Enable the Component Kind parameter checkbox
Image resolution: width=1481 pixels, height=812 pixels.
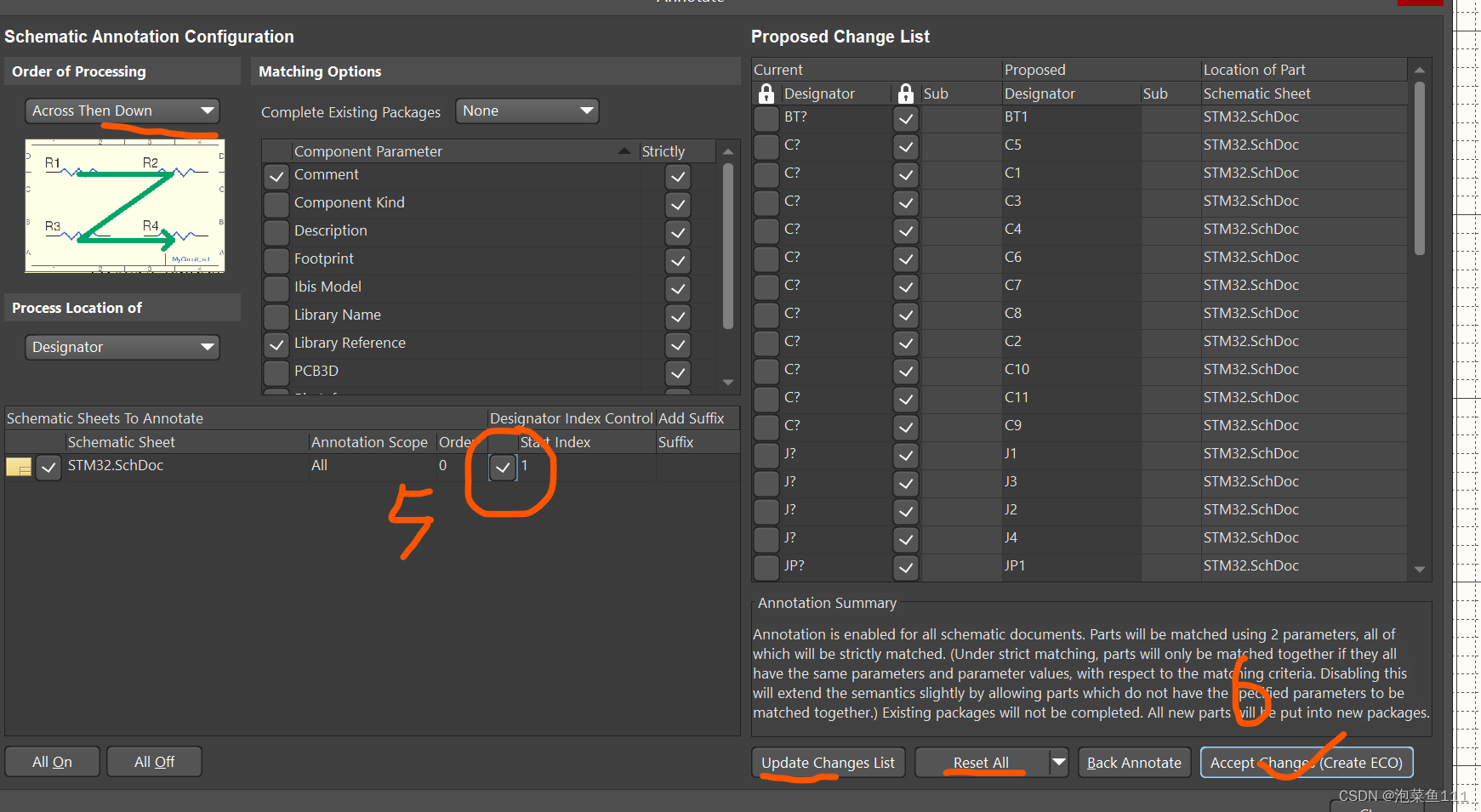(276, 205)
